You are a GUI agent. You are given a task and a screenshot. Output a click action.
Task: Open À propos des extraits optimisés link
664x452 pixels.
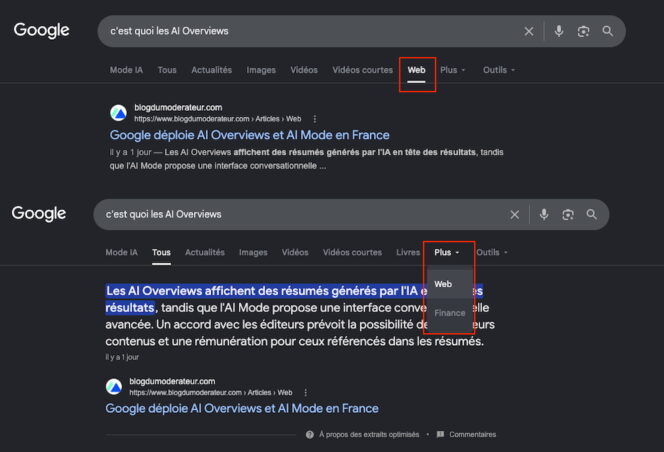(369, 435)
